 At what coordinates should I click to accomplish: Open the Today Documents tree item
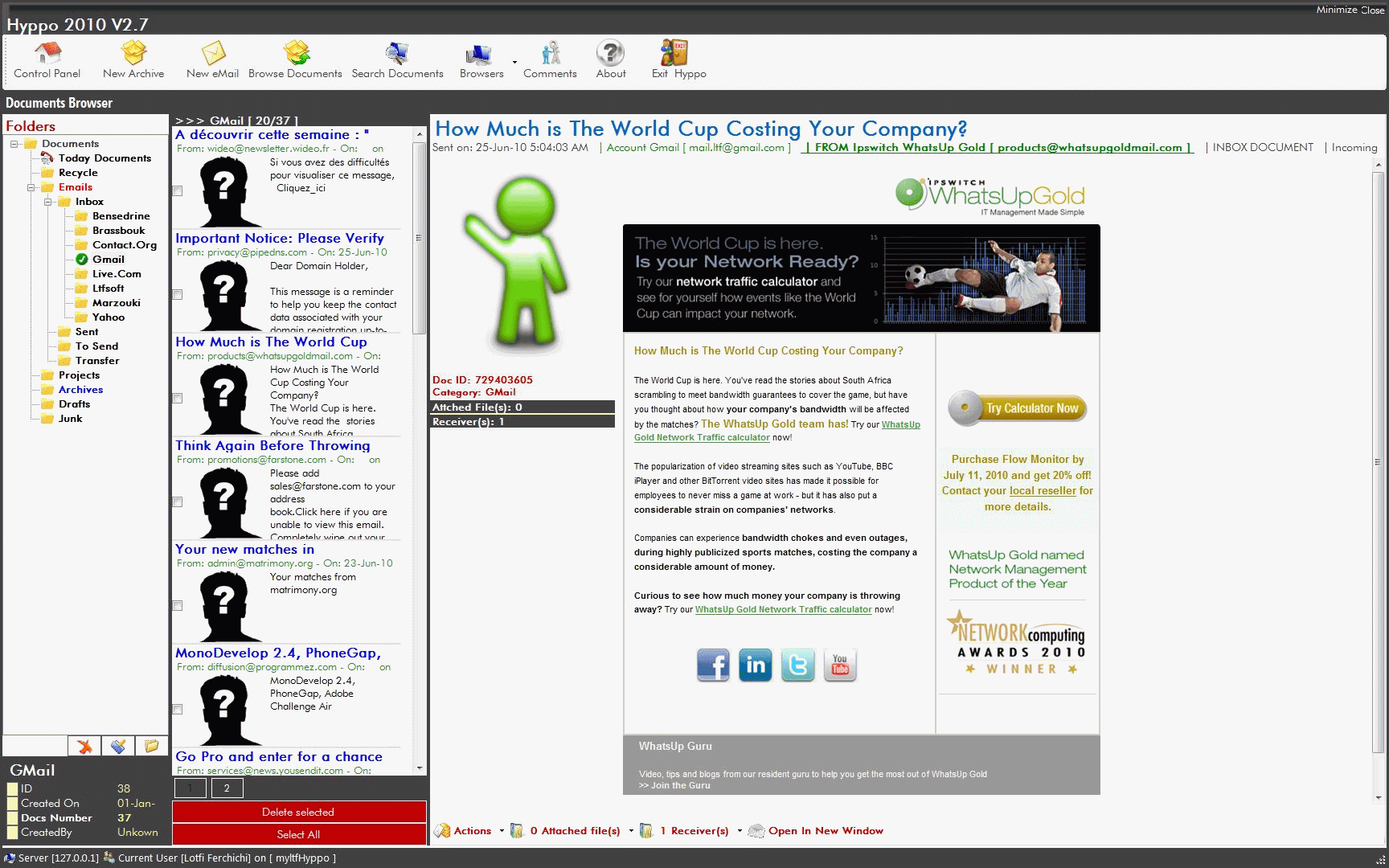[x=104, y=158]
